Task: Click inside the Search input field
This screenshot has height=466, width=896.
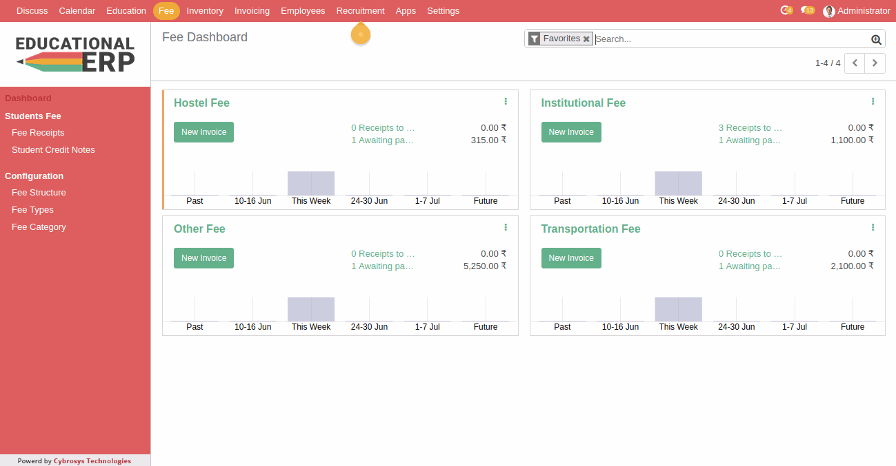Action: 731,39
